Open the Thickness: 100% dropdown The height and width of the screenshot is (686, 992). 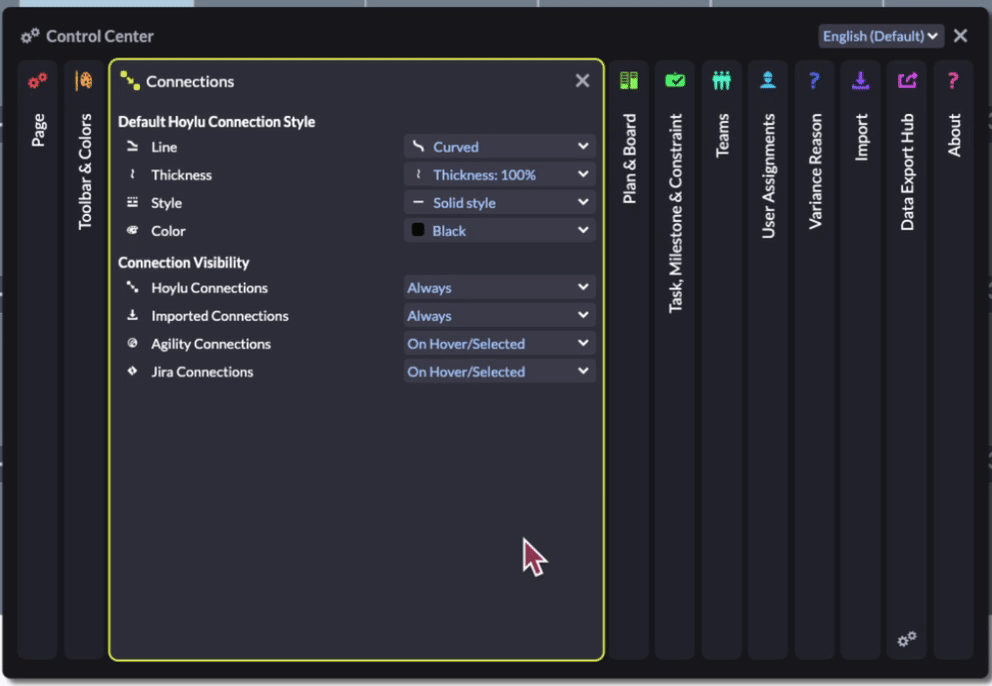499,175
